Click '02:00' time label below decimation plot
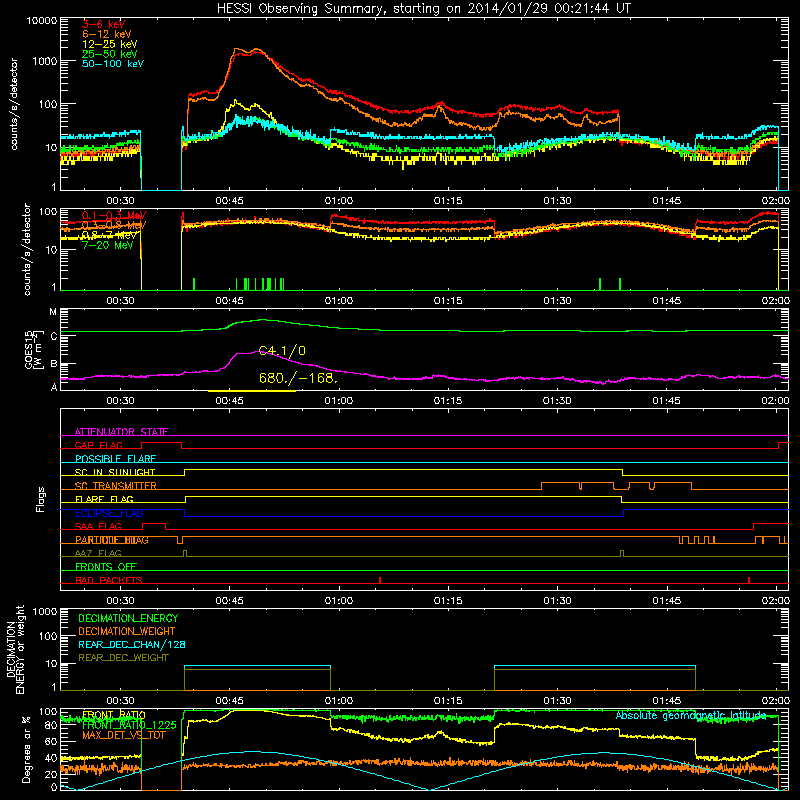The image size is (800, 800). [775, 701]
